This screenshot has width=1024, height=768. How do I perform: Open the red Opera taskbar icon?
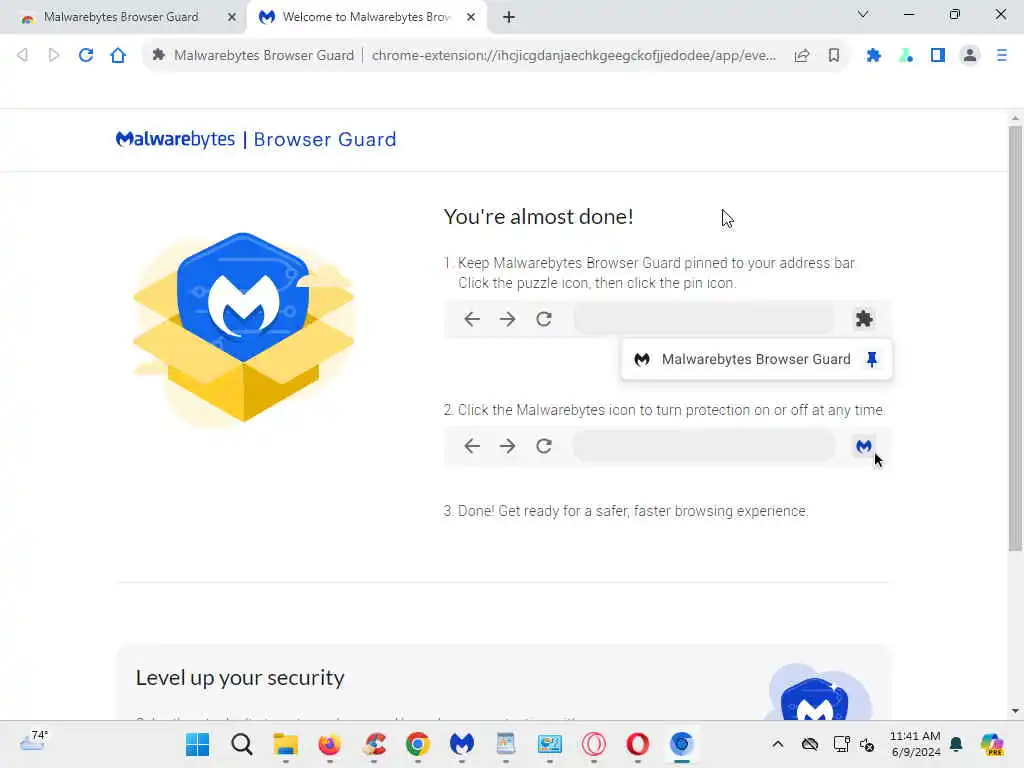point(637,744)
